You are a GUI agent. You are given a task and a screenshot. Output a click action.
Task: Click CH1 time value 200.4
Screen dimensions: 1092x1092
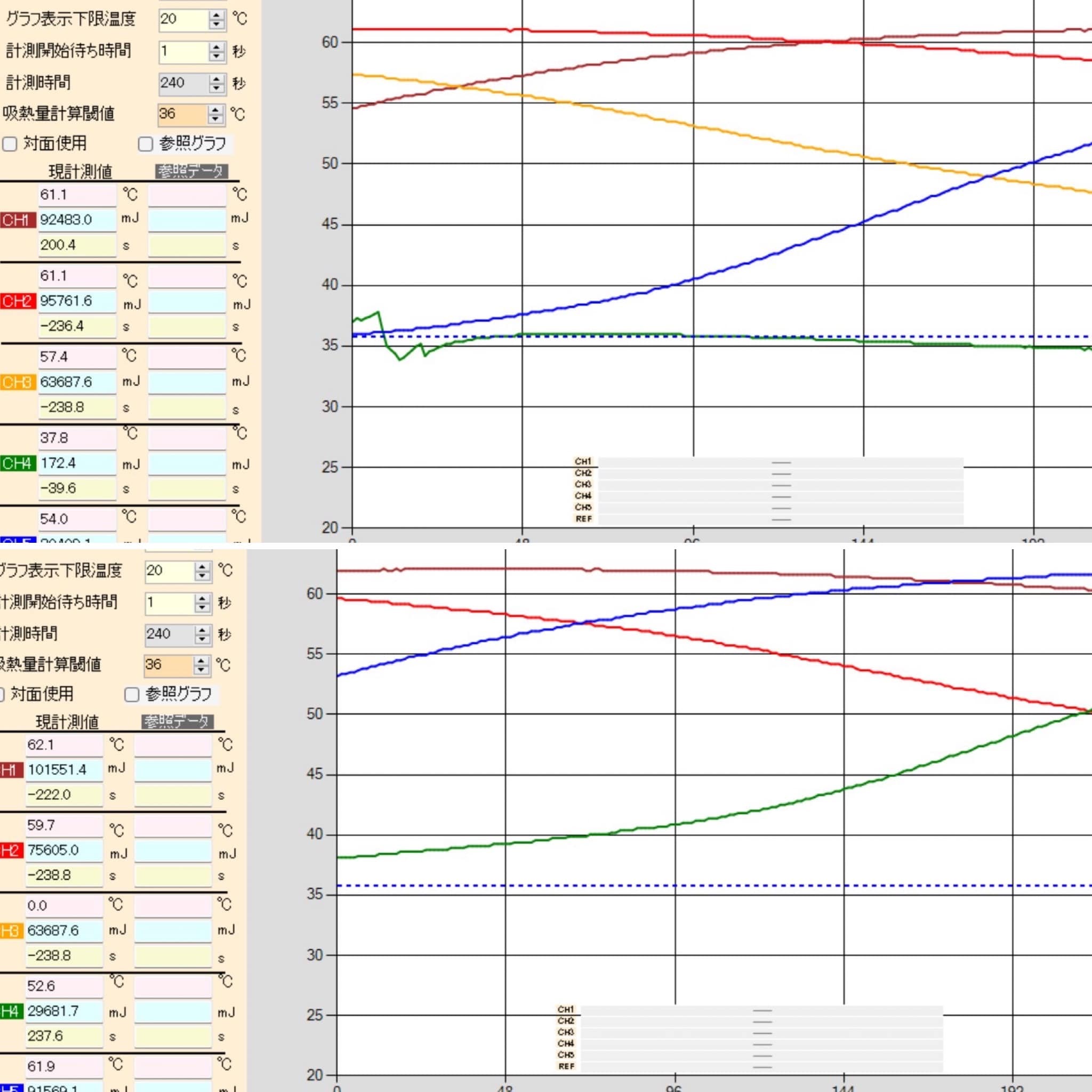77,245
